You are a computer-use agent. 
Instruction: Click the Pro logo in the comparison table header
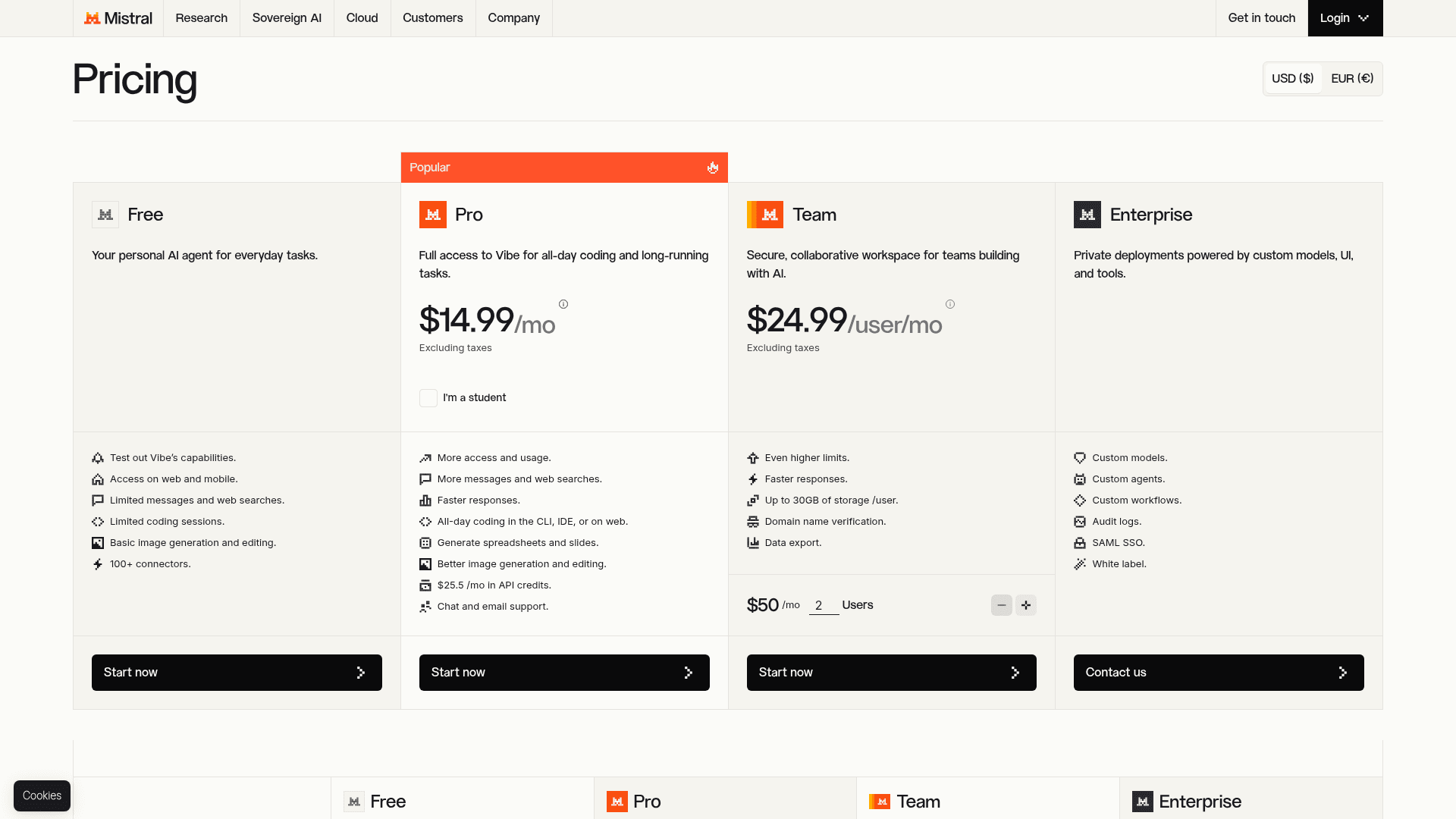click(617, 802)
